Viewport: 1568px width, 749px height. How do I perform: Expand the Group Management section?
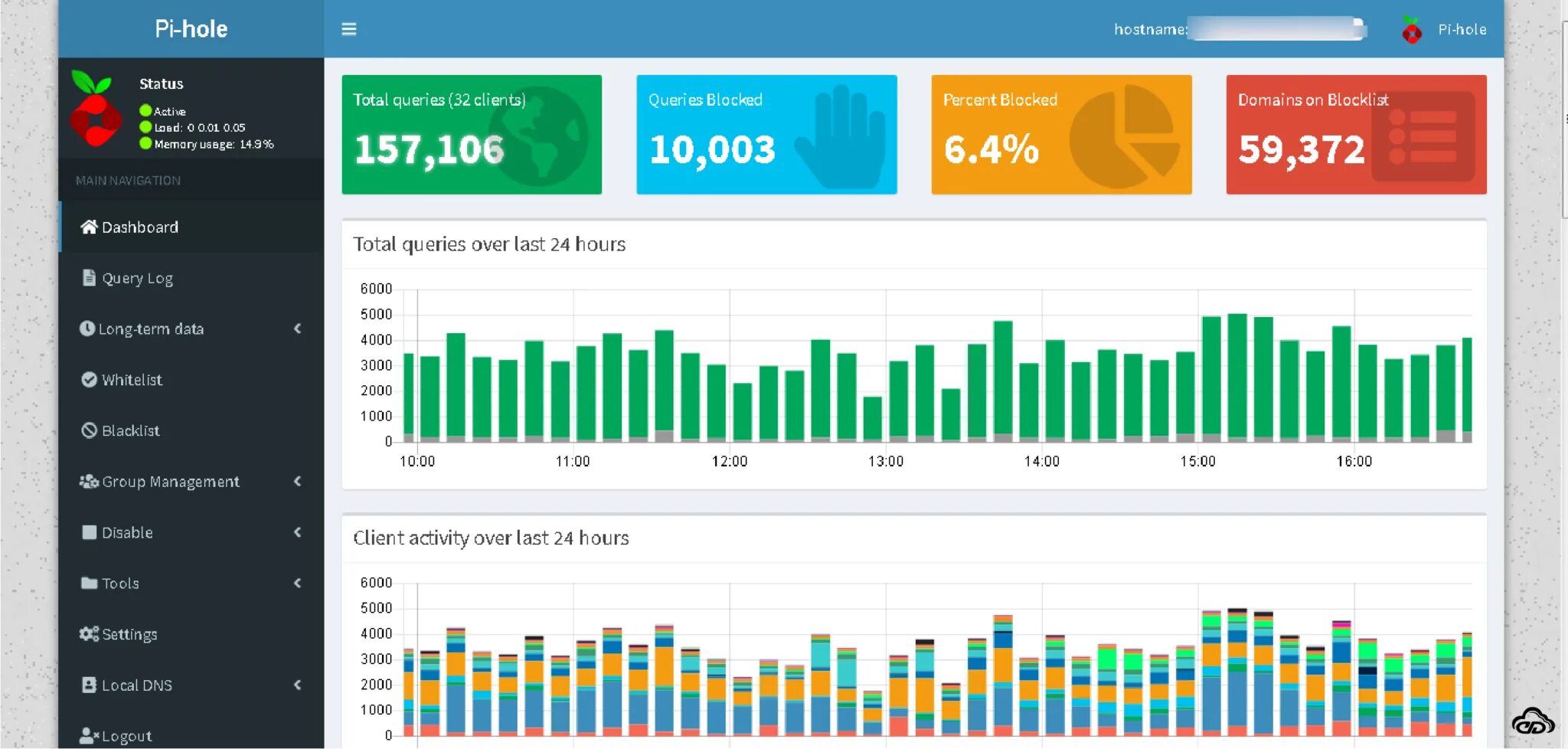[x=299, y=481]
